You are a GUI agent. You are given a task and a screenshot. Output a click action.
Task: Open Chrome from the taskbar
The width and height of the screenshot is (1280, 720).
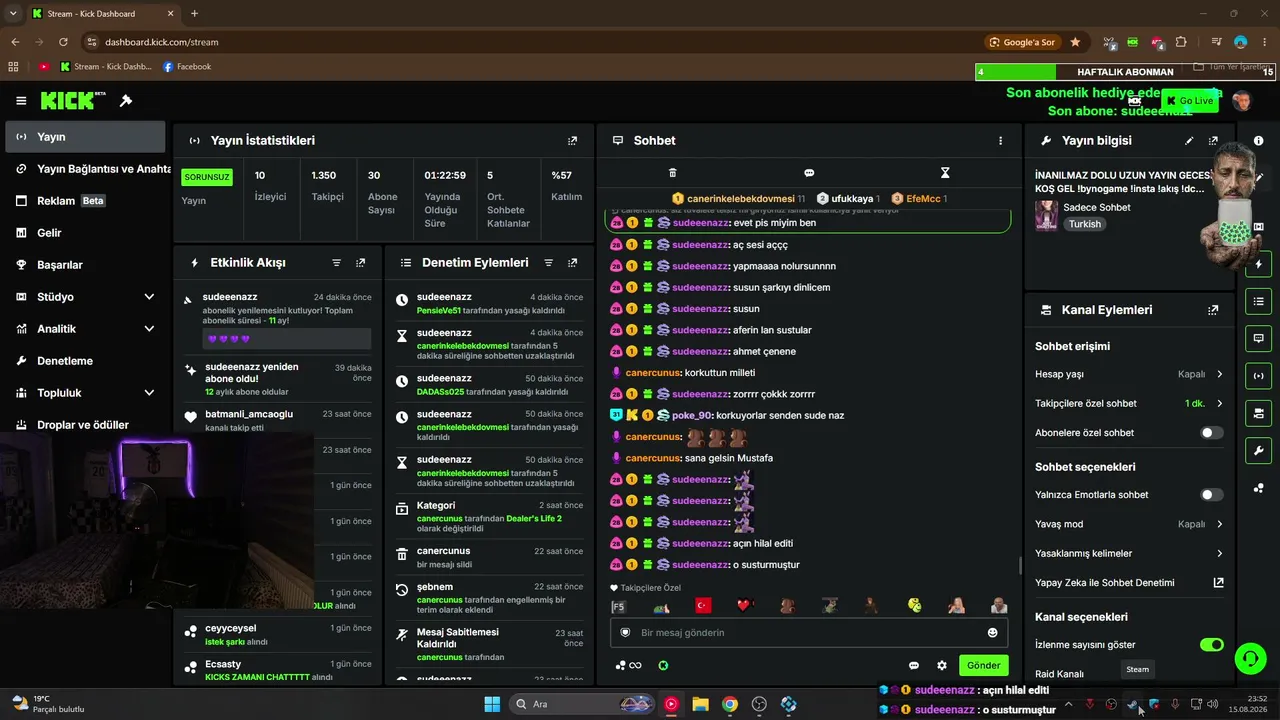tap(730, 704)
